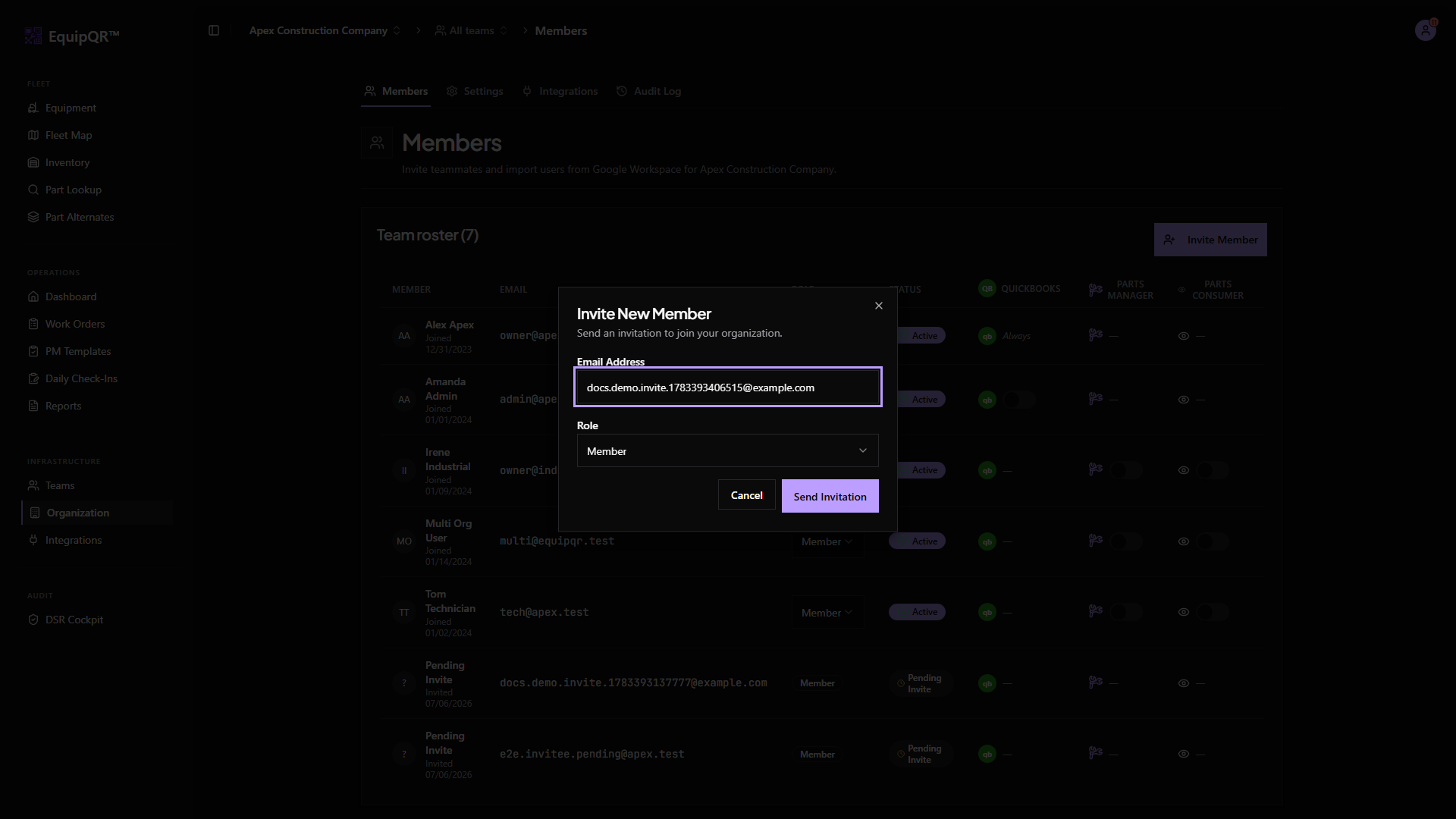
Task: Click the Team roster (7) heading
Action: click(x=428, y=235)
